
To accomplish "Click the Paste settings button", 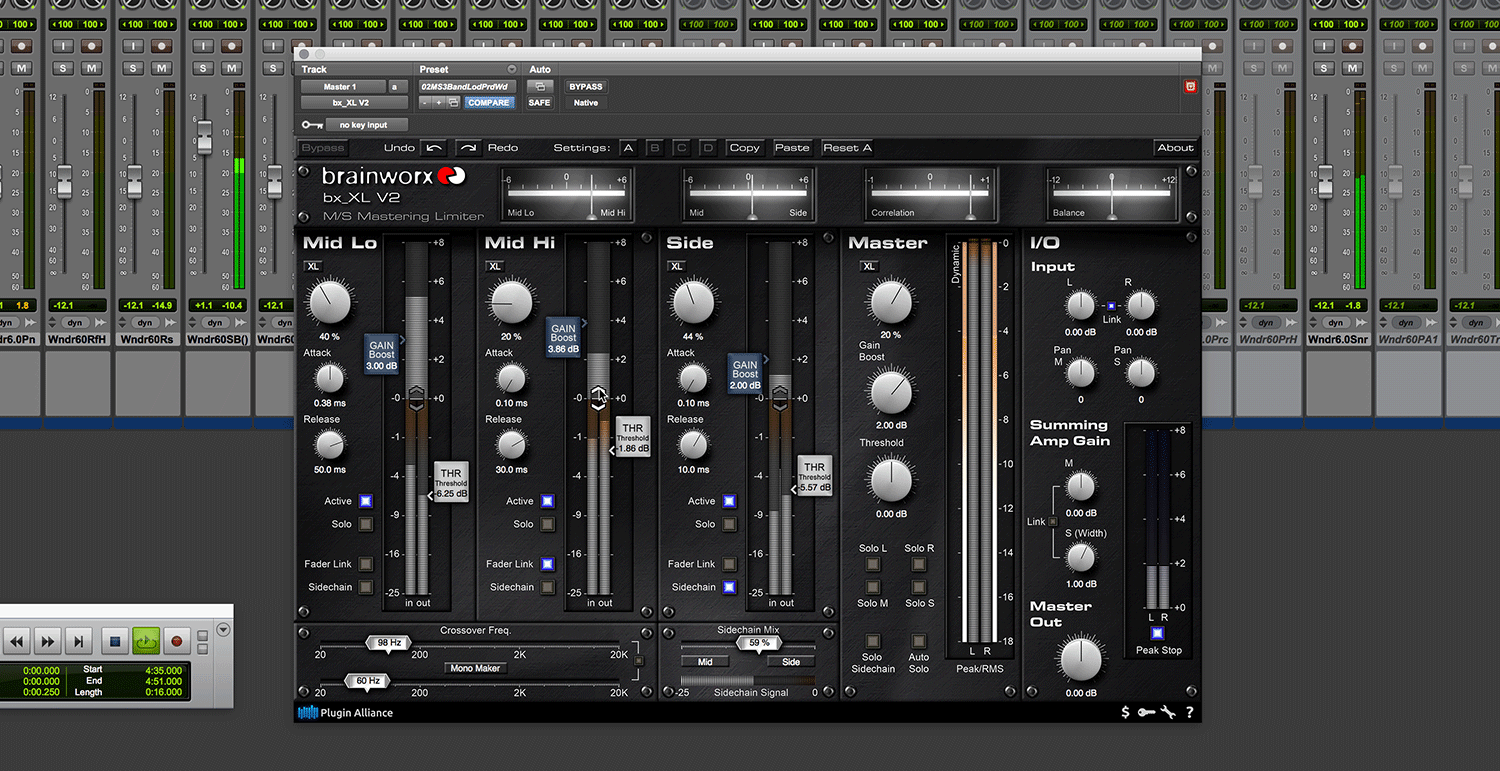I will pos(792,148).
